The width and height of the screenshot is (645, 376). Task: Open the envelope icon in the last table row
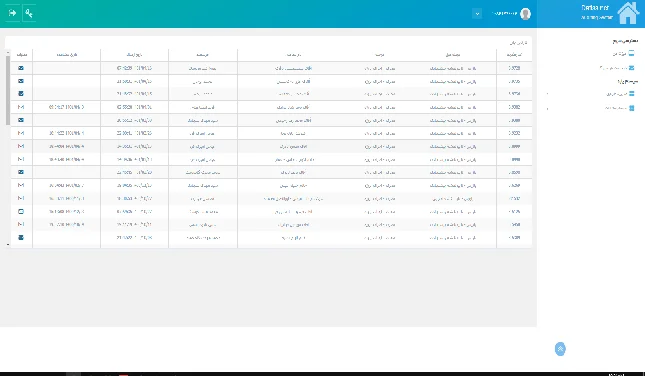click(x=21, y=237)
